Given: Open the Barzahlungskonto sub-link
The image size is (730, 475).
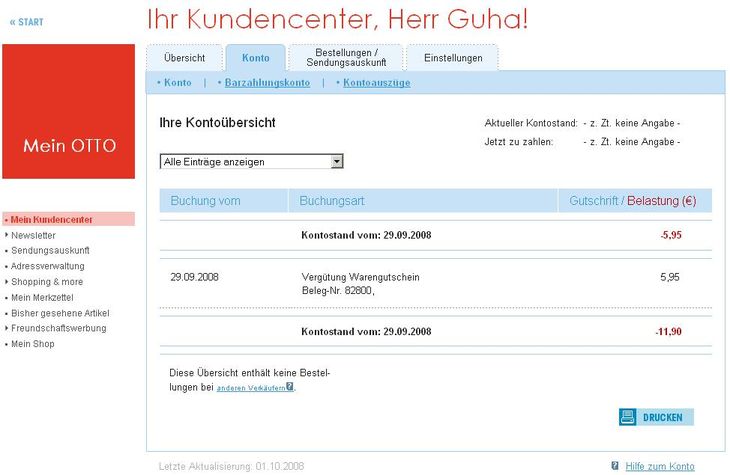Looking at the screenshot, I should (x=267, y=83).
